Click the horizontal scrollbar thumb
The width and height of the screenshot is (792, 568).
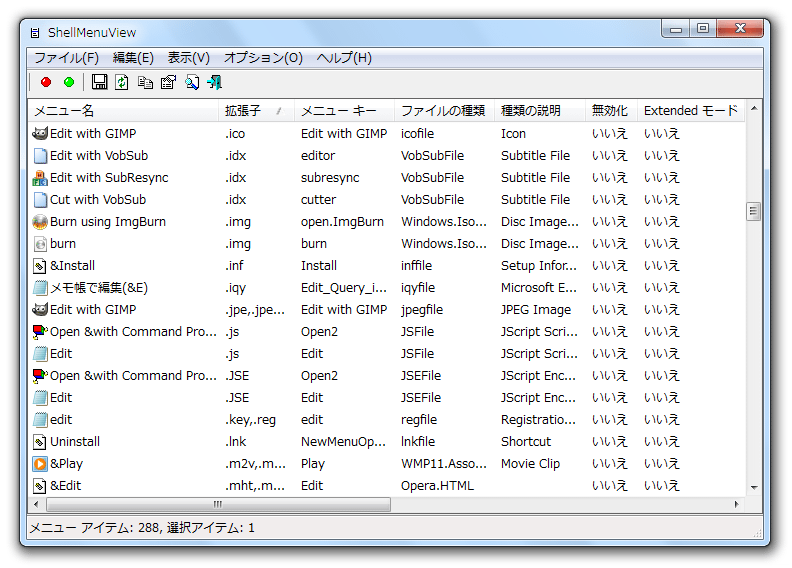click(218, 504)
